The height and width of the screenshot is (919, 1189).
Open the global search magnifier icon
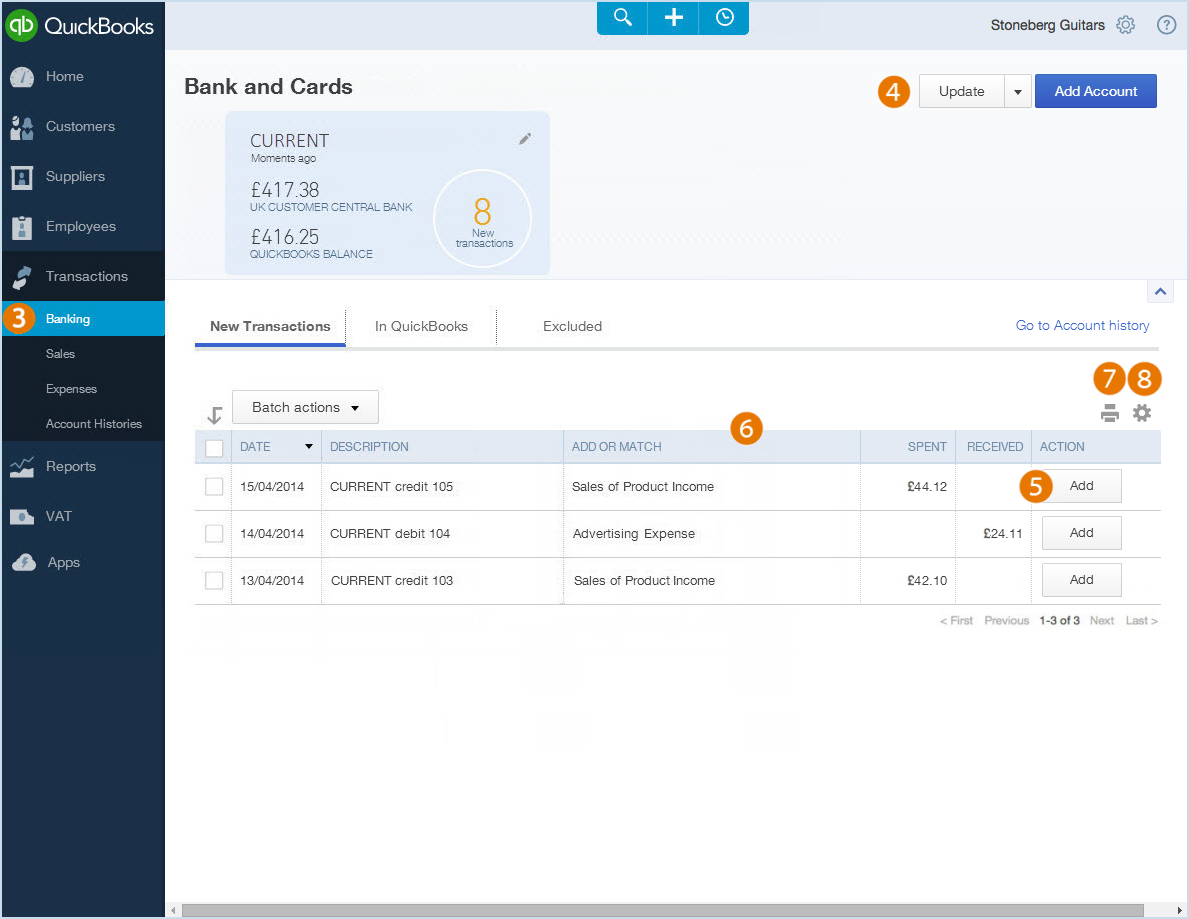click(x=621, y=18)
